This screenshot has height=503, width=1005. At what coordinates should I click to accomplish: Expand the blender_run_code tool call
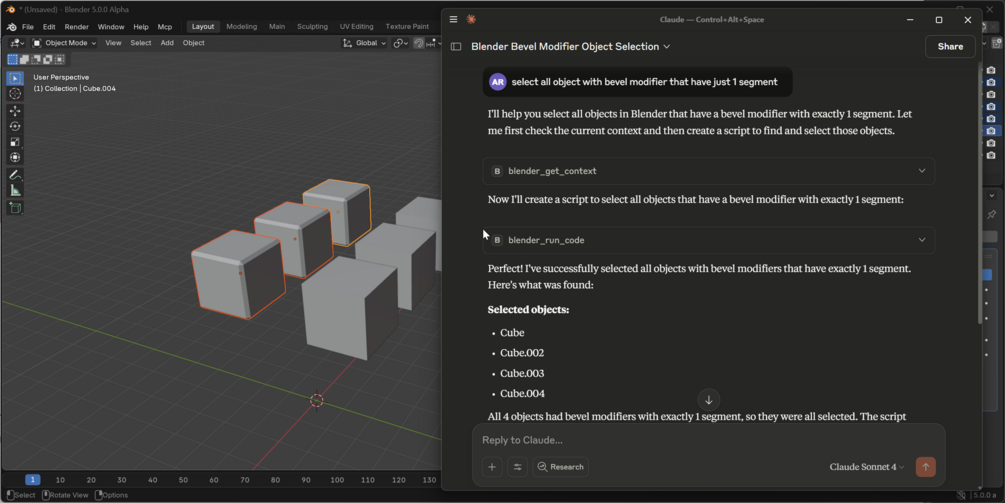pyautogui.click(x=708, y=240)
